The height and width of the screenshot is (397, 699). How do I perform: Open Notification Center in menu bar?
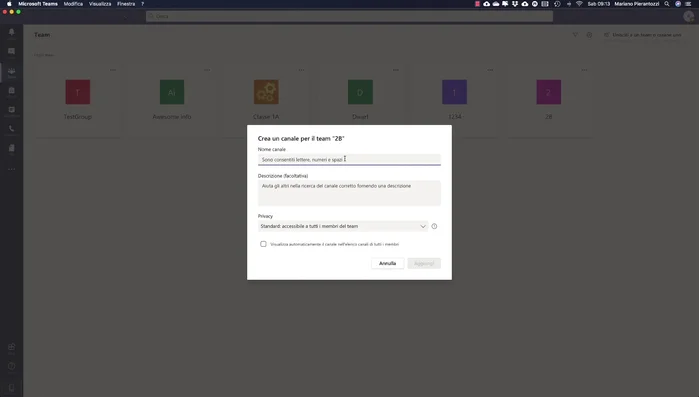tap(688, 4)
